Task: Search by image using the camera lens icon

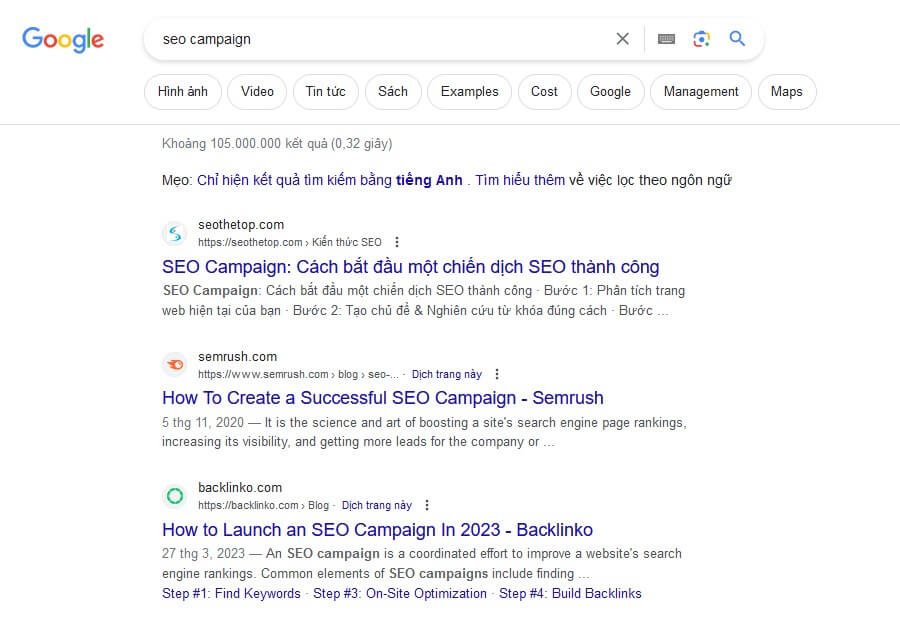Action: click(701, 39)
